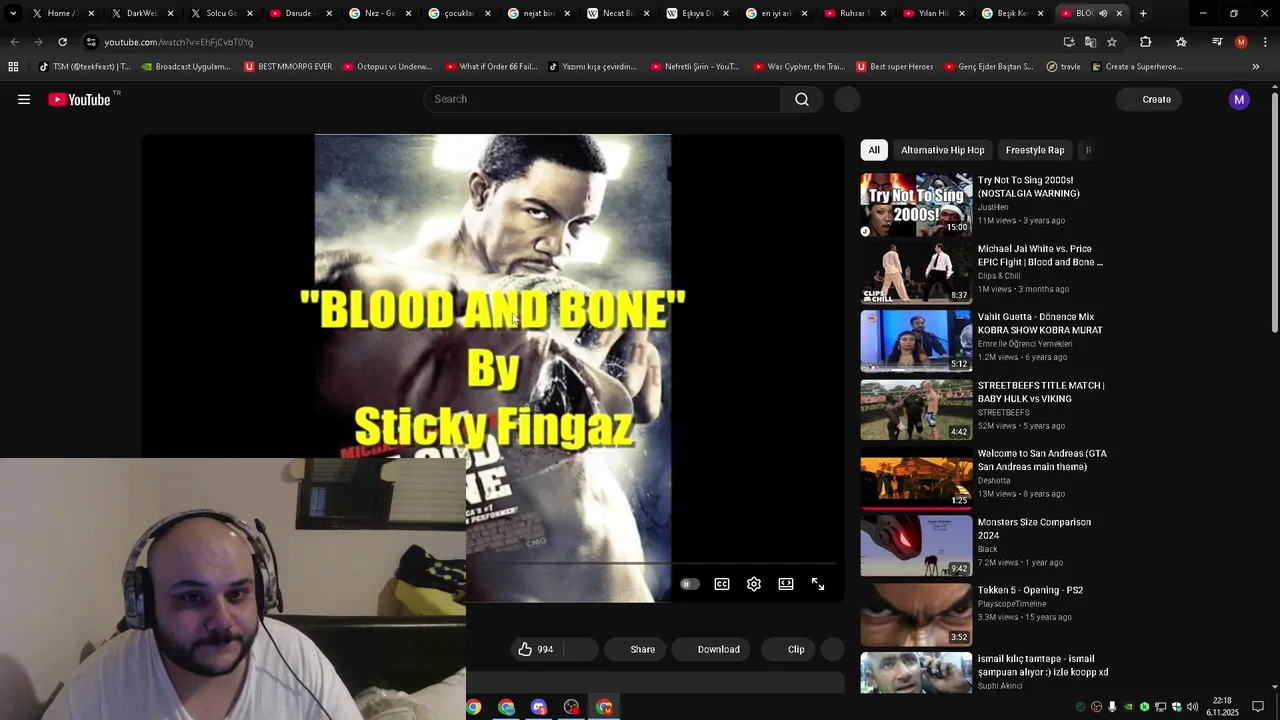1280x720 pixels.
Task: Open the Michael Jai White vs. Price video
Action: click(x=1040, y=255)
